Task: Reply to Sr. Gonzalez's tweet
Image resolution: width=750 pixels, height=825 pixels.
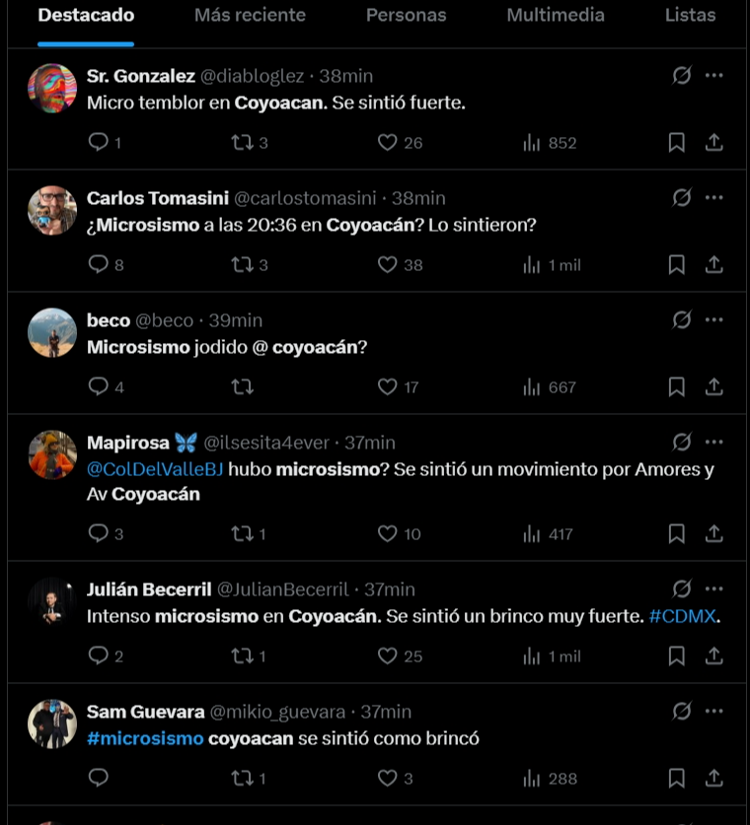Action: [x=98, y=142]
